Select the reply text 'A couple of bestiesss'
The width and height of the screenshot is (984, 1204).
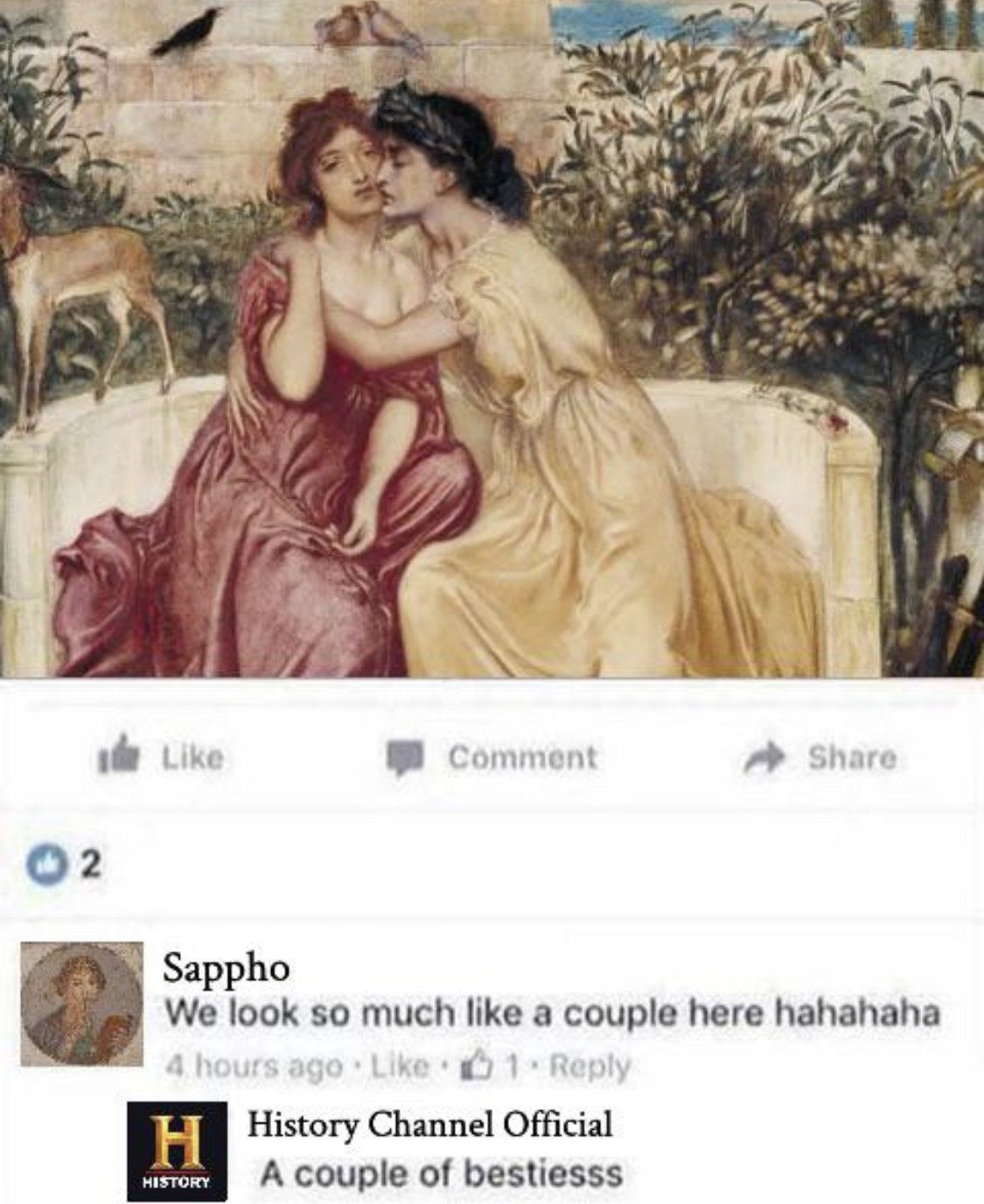[x=442, y=1173]
